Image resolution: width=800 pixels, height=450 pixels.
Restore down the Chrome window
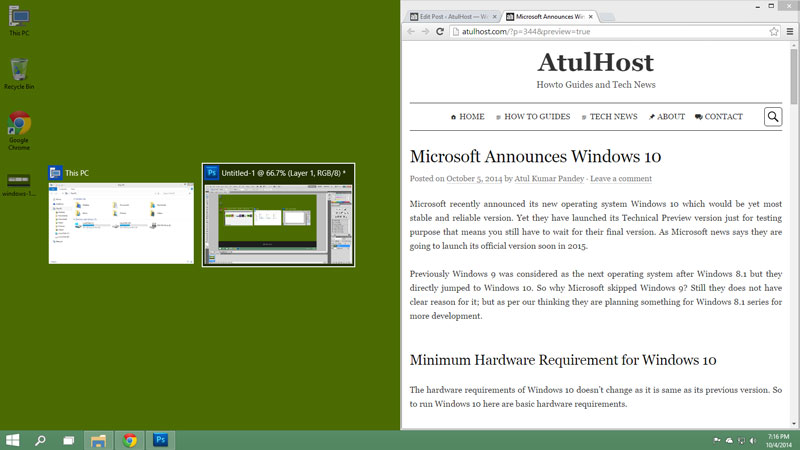[771, 6]
